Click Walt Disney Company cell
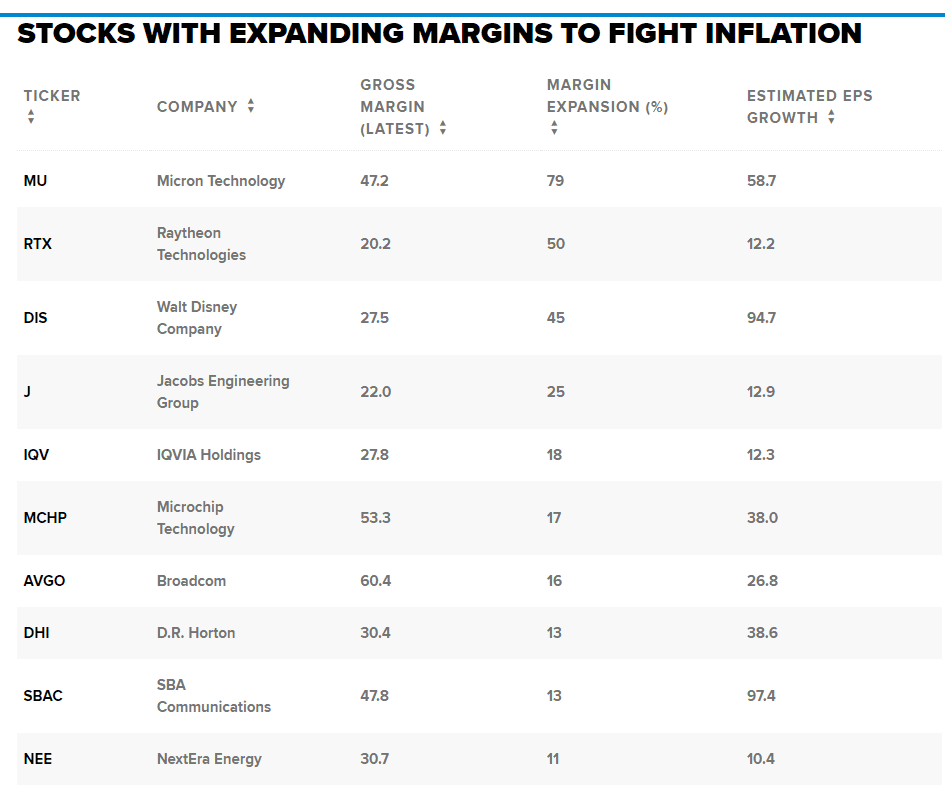 [x=197, y=318]
